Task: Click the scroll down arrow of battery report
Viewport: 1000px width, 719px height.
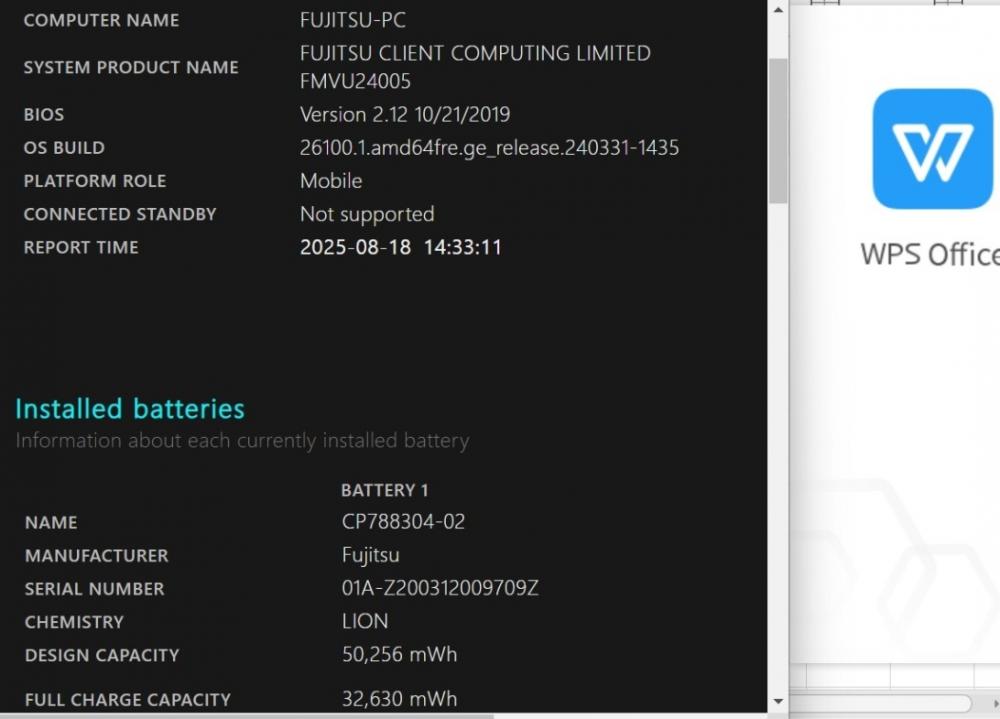Action: pos(778,701)
